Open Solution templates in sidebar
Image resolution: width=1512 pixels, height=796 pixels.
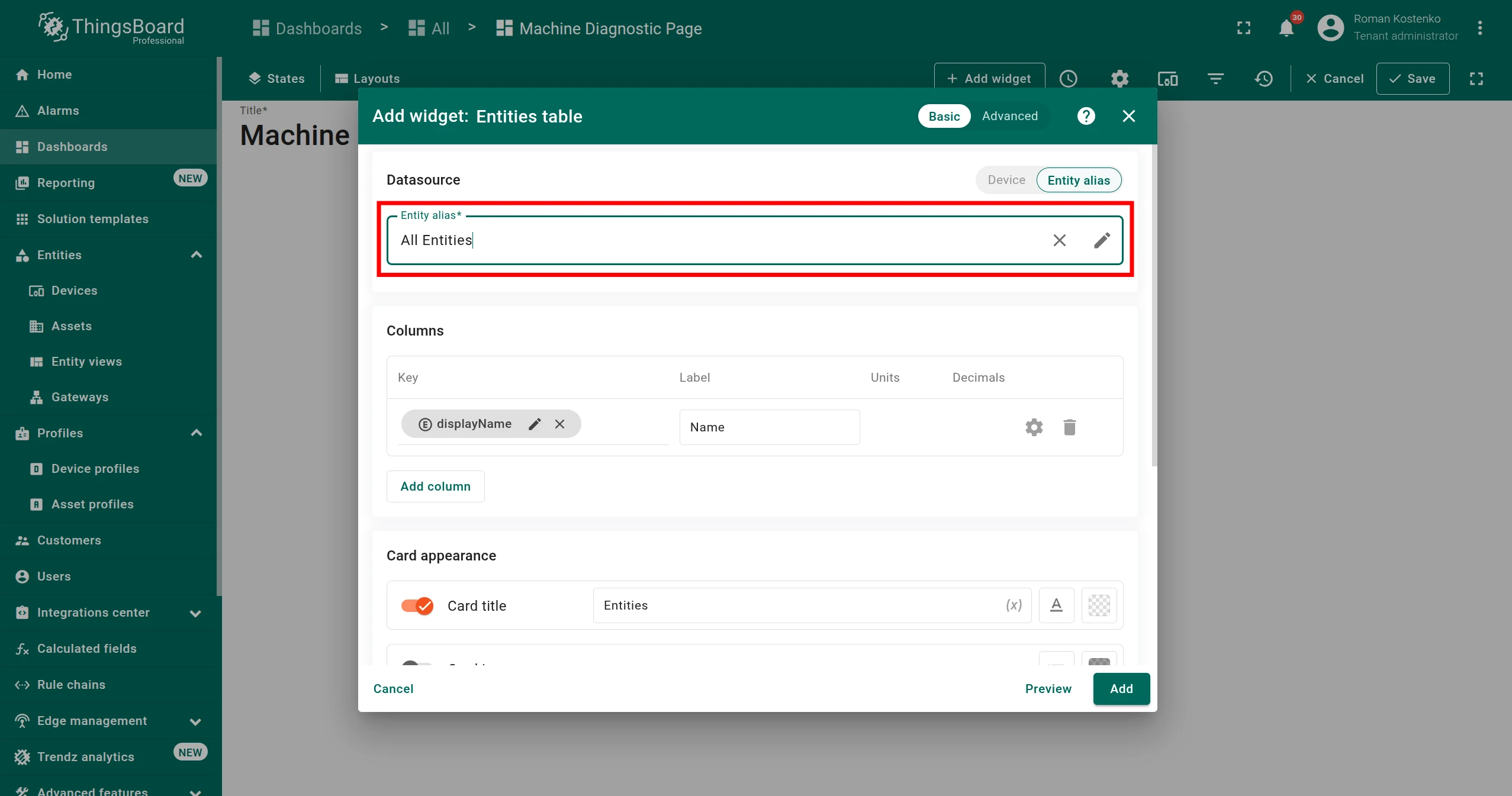pos(110,219)
